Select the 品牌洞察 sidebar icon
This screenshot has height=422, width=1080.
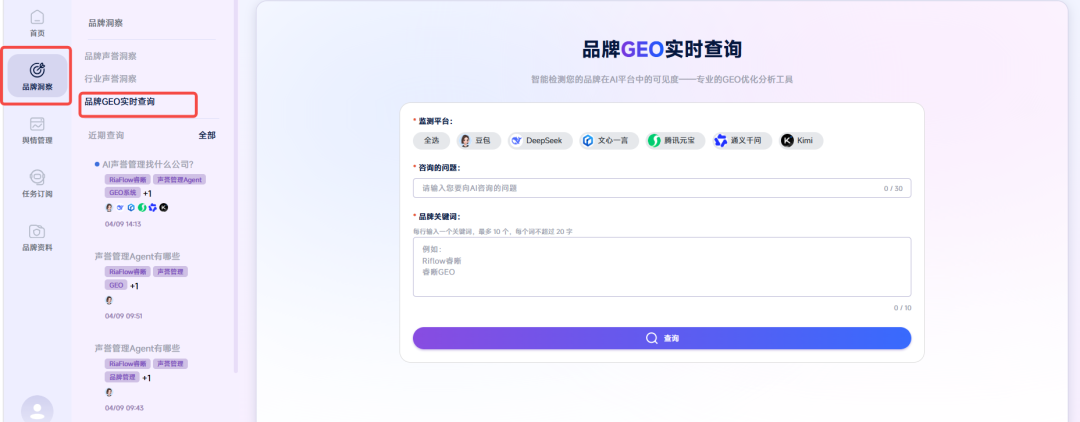pos(37,76)
